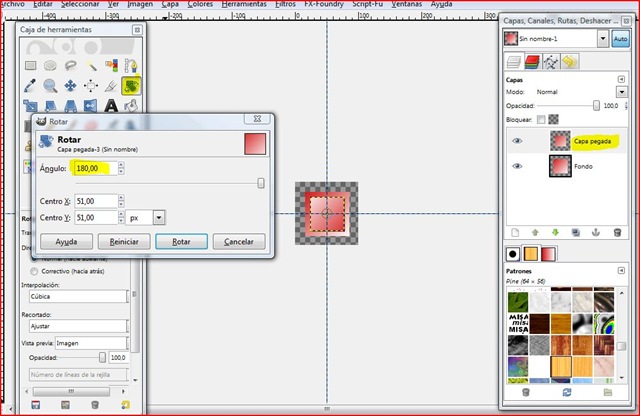Hide the Fondo layer

pyautogui.click(x=517, y=166)
